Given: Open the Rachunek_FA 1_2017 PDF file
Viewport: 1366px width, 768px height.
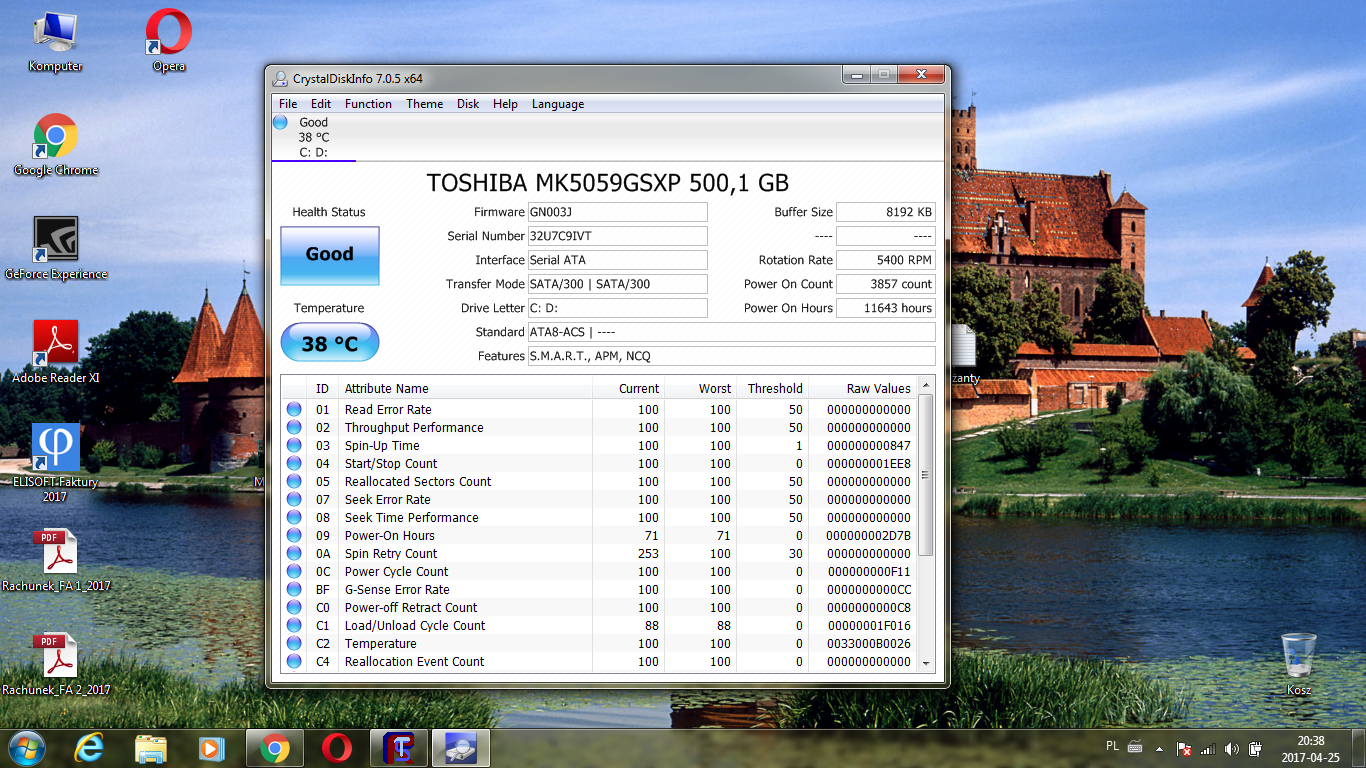Looking at the screenshot, I should pos(56,561).
